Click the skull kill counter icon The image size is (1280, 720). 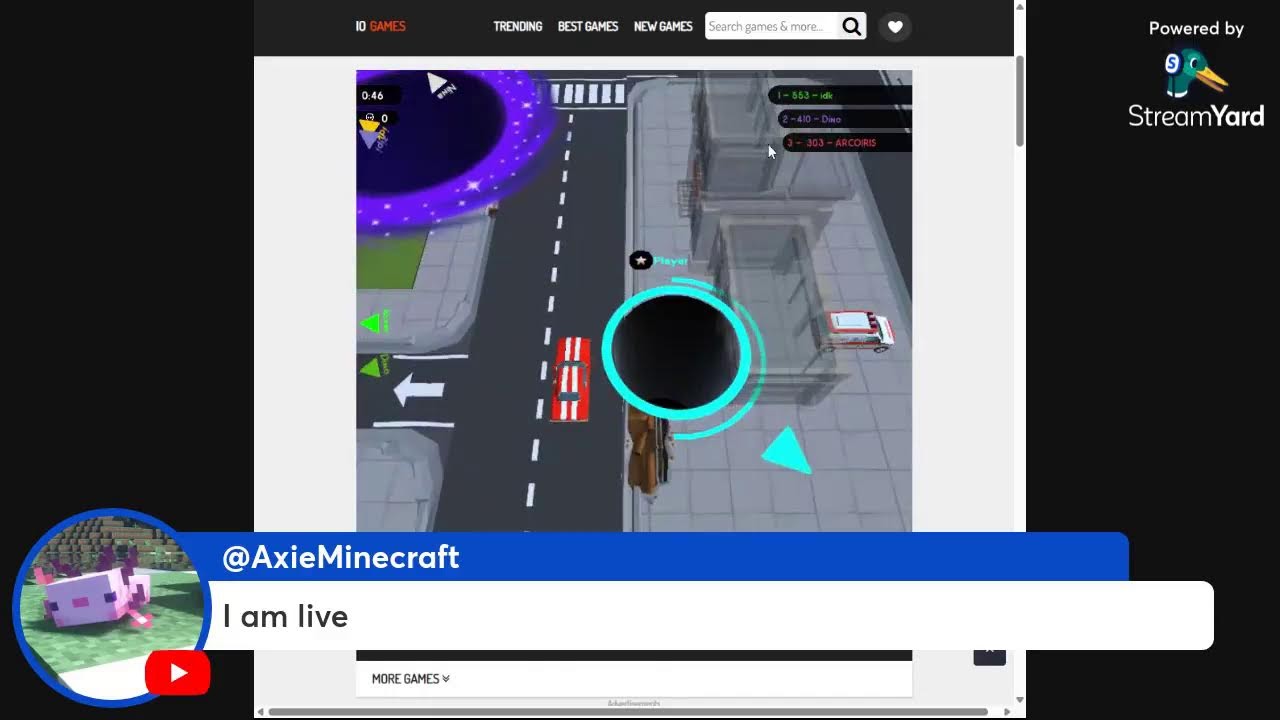point(370,118)
